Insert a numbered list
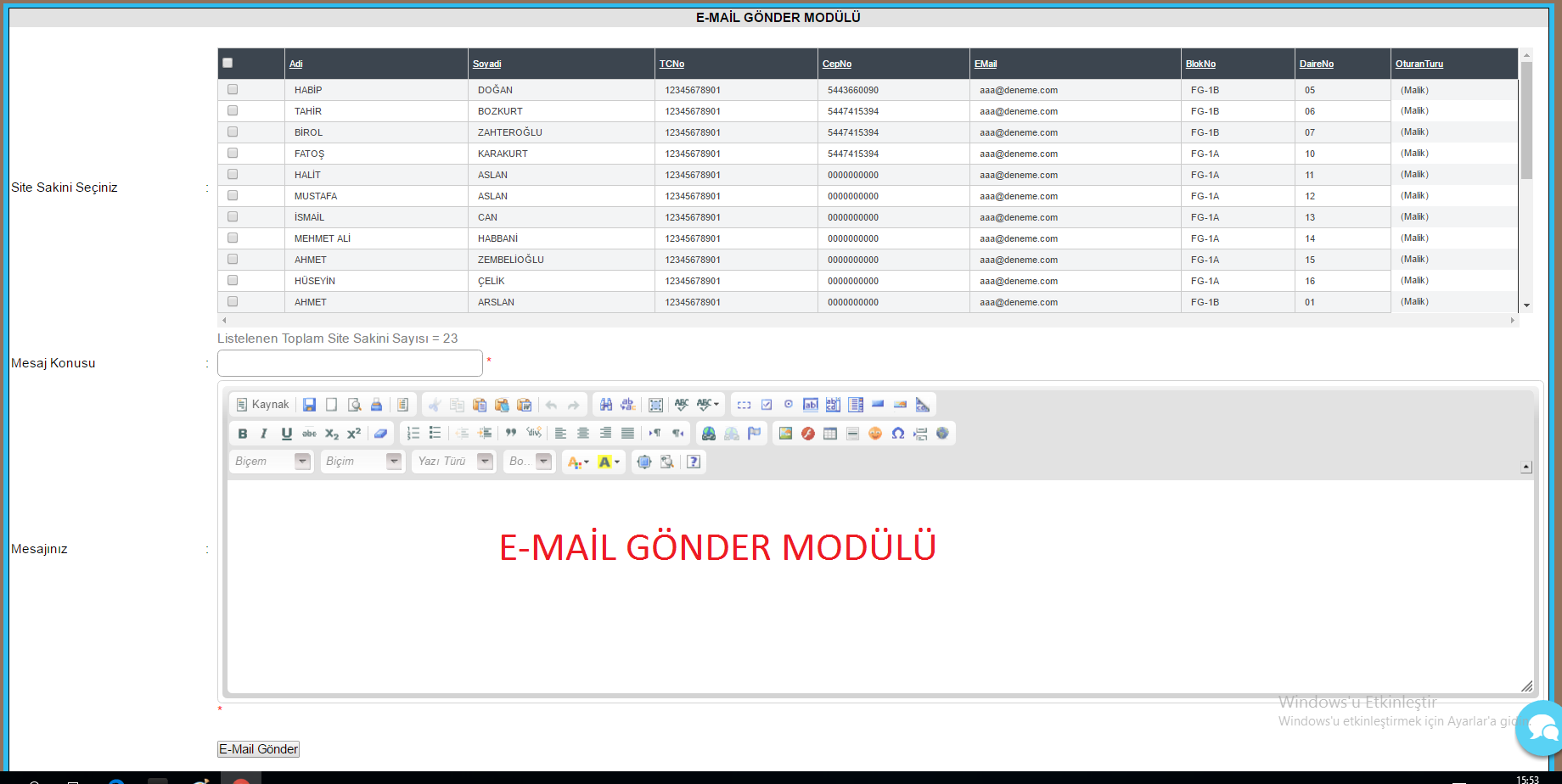Screen dimensions: 1562x784 (413, 434)
